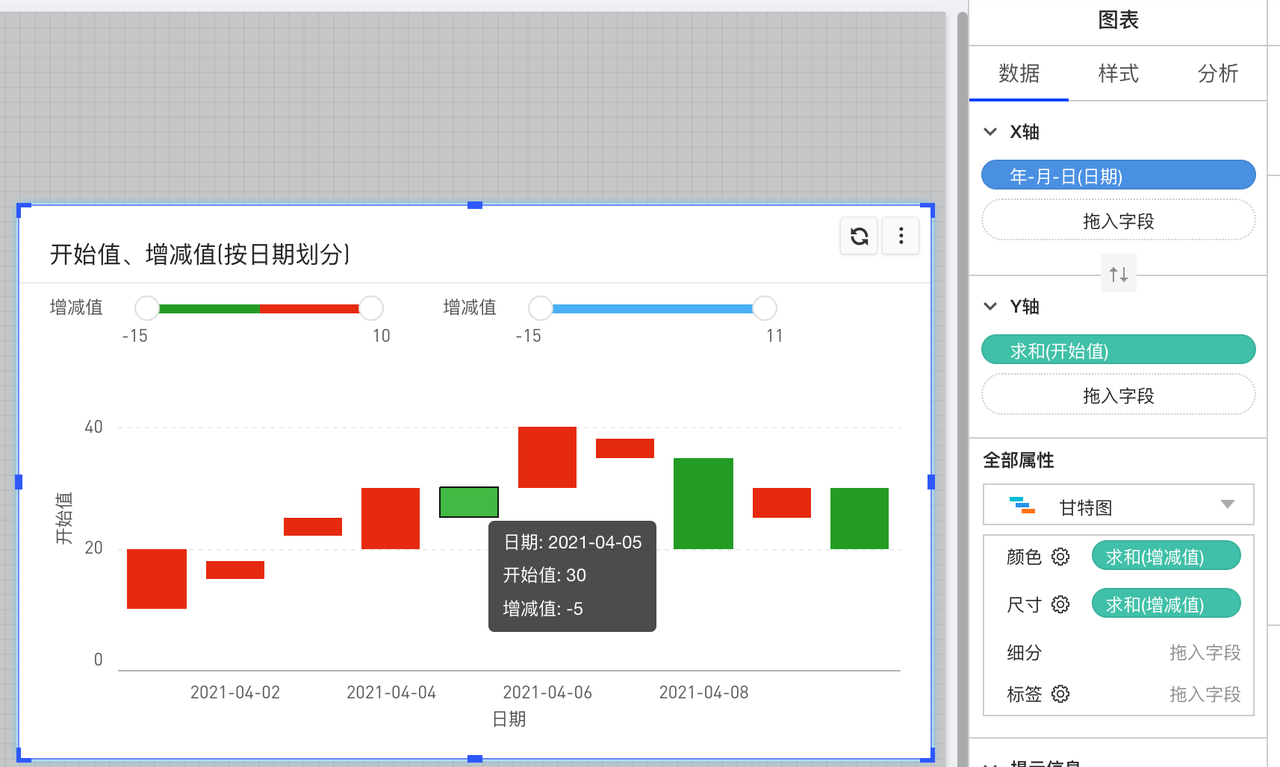Click the color 求和(增减值) pill
The height and width of the screenshot is (767, 1280).
(1166, 557)
